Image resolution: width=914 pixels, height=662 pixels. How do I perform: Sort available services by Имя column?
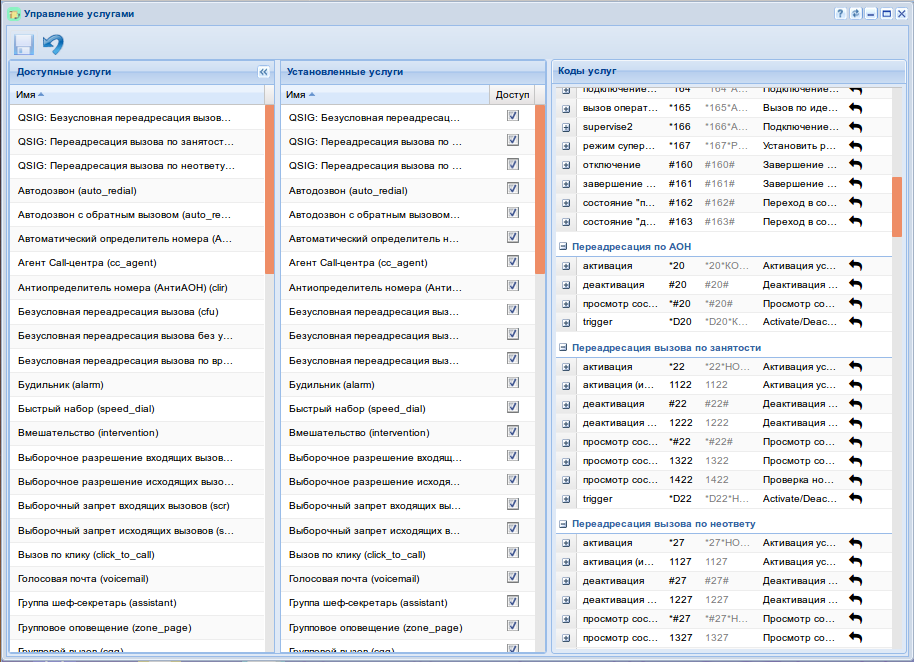click(x=30, y=94)
